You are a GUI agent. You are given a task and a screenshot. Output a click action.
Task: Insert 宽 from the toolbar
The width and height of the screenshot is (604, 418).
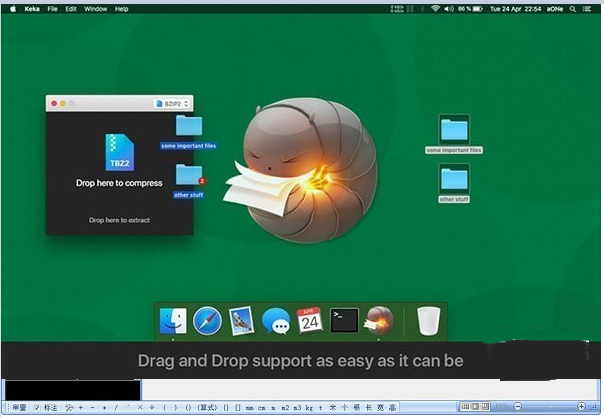[x=381, y=407]
